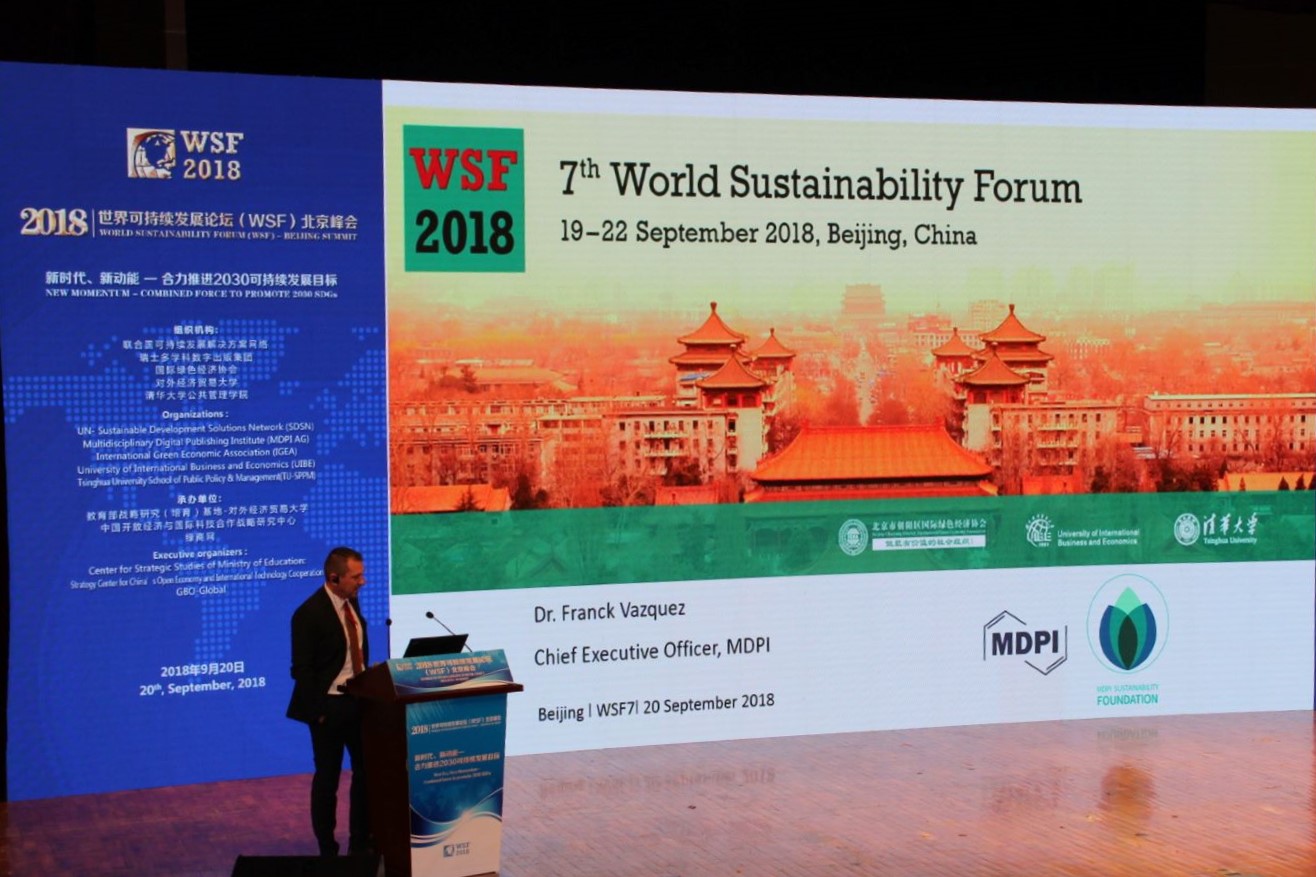This screenshot has width=1316, height=877.
Task: Click "20th, September, 2018" on the blue banner
Action: [202, 686]
